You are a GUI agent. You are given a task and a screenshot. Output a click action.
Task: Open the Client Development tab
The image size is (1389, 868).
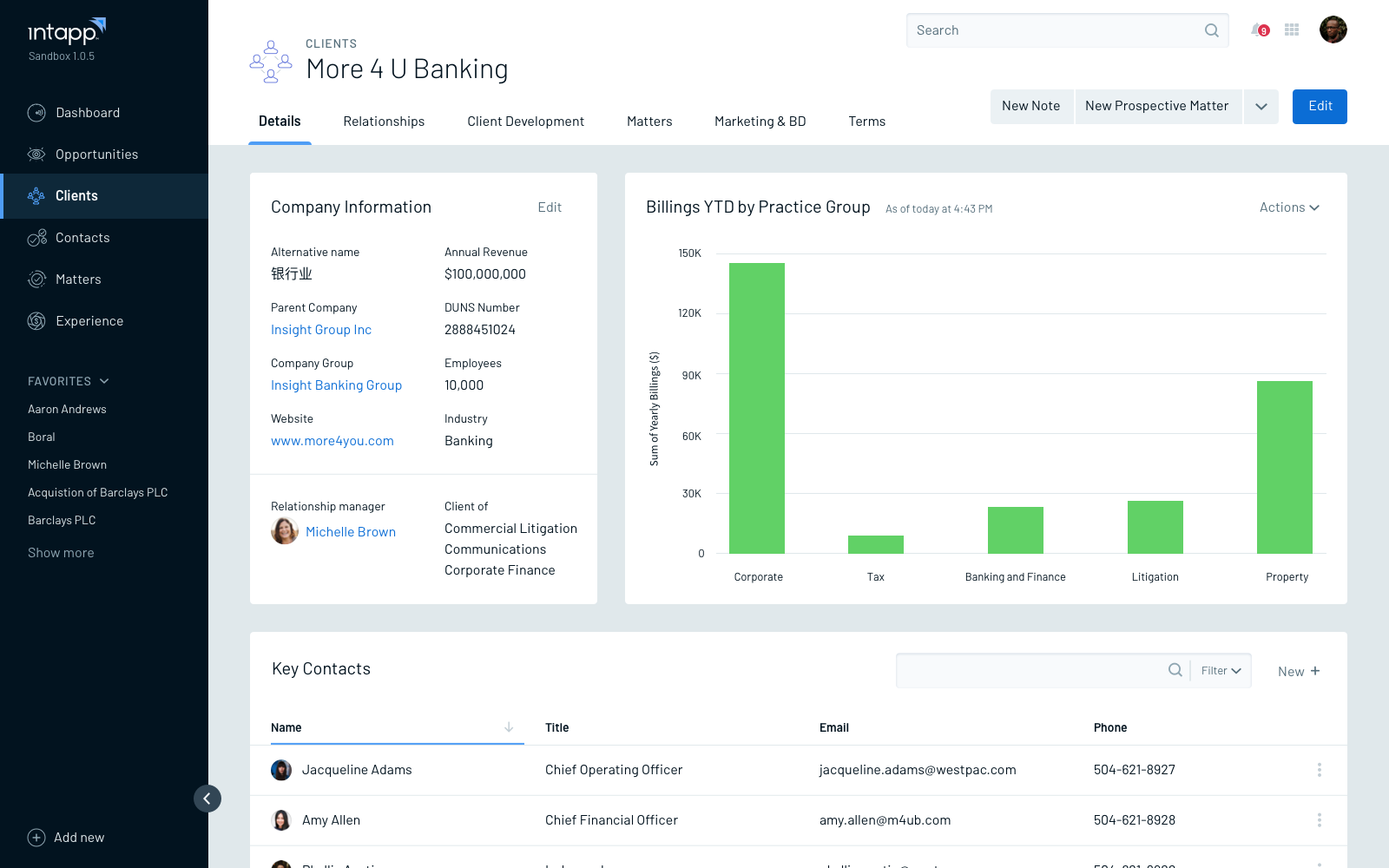526,122
